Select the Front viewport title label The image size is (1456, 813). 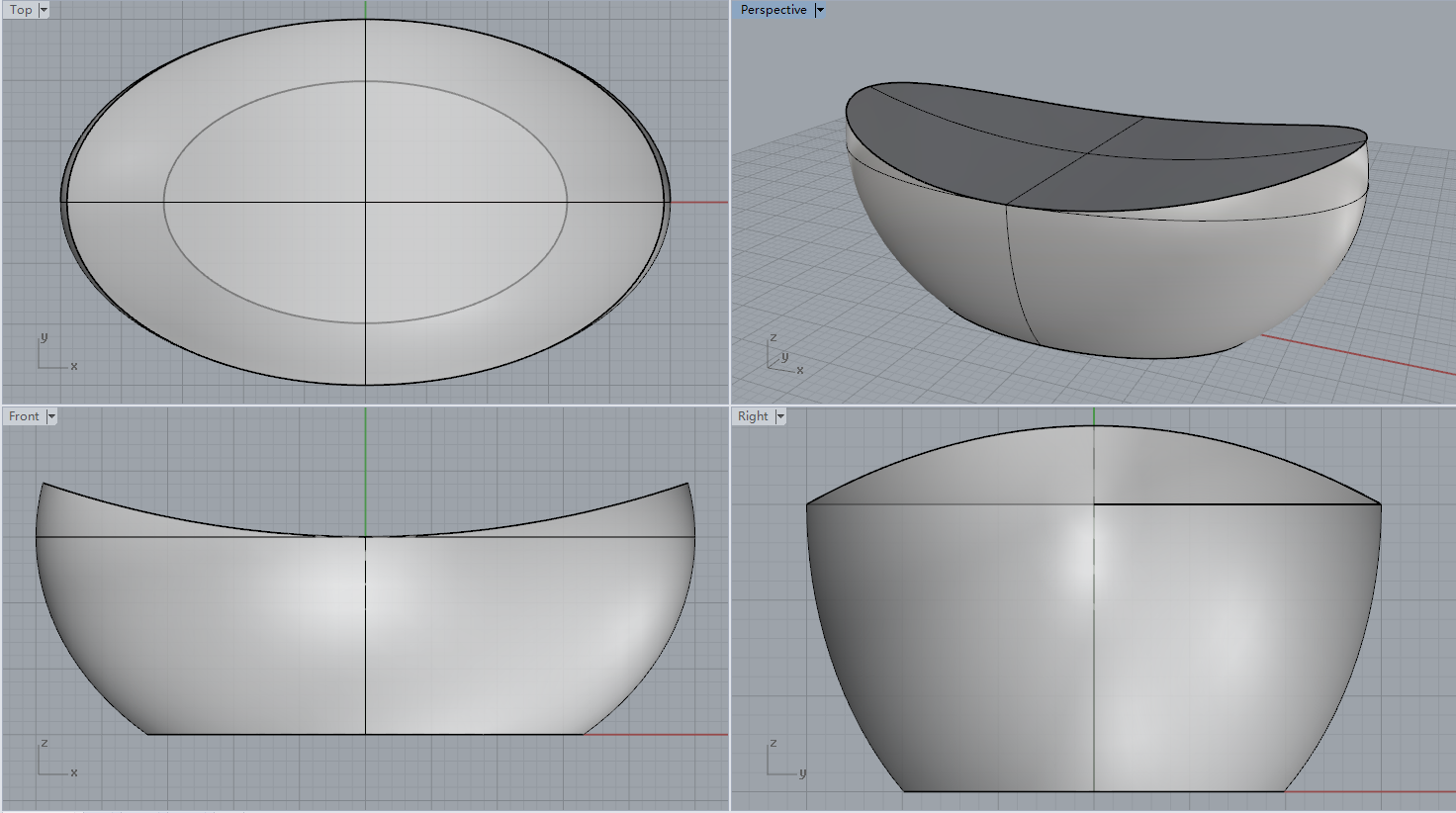click(24, 416)
